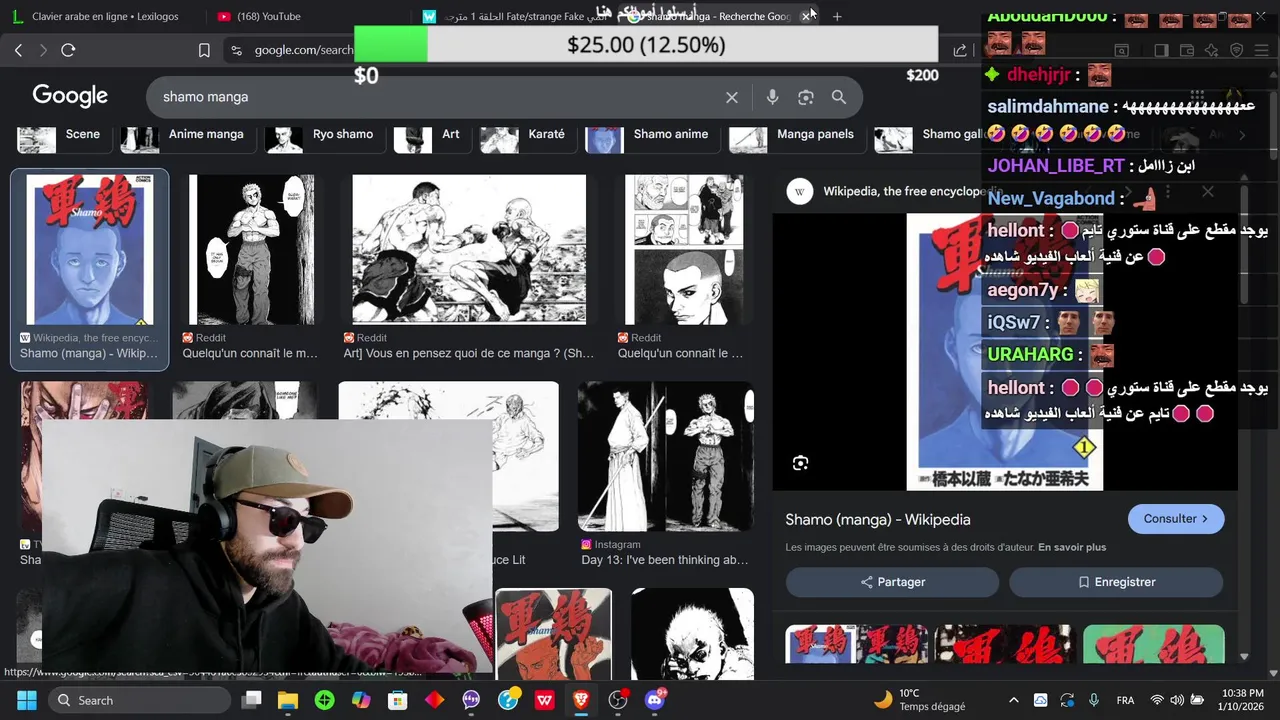Launch File Explorer from the taskbar

287,700
